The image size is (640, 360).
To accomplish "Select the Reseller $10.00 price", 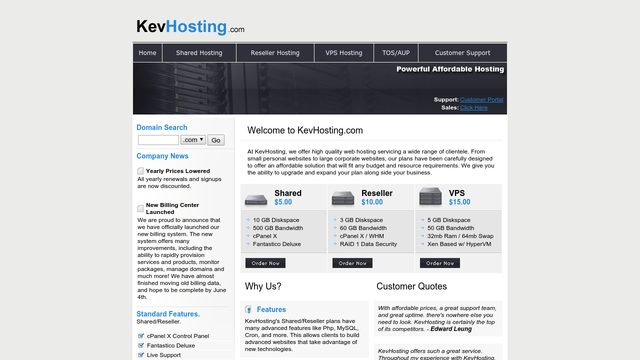I will click(x=372, y=202).
